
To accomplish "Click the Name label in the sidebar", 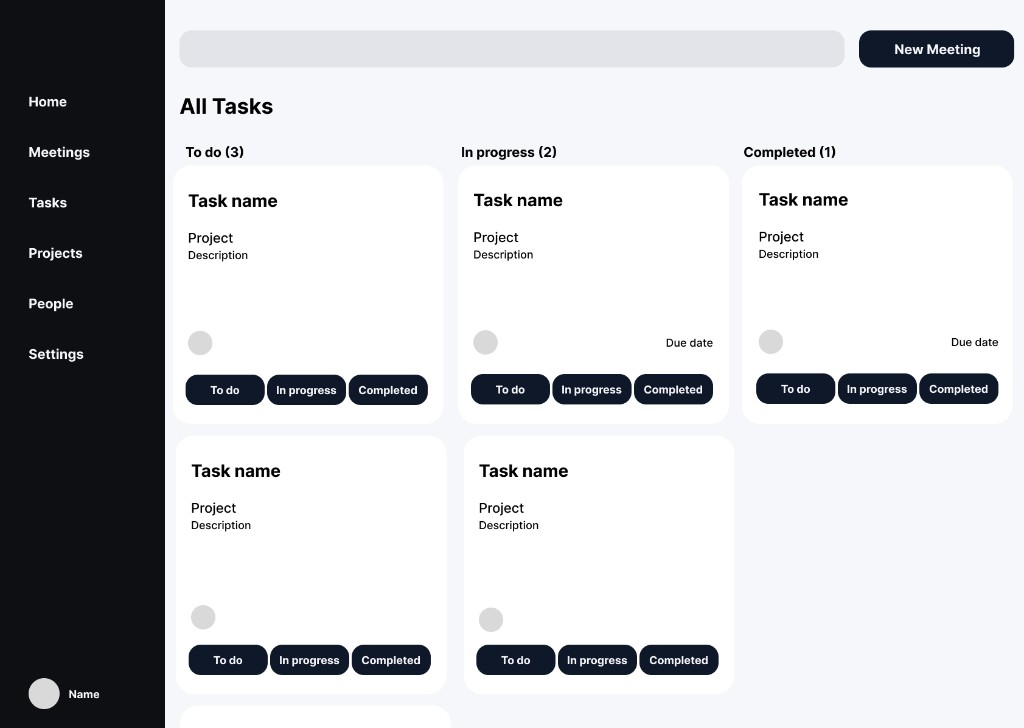I will tap(84, 694).
